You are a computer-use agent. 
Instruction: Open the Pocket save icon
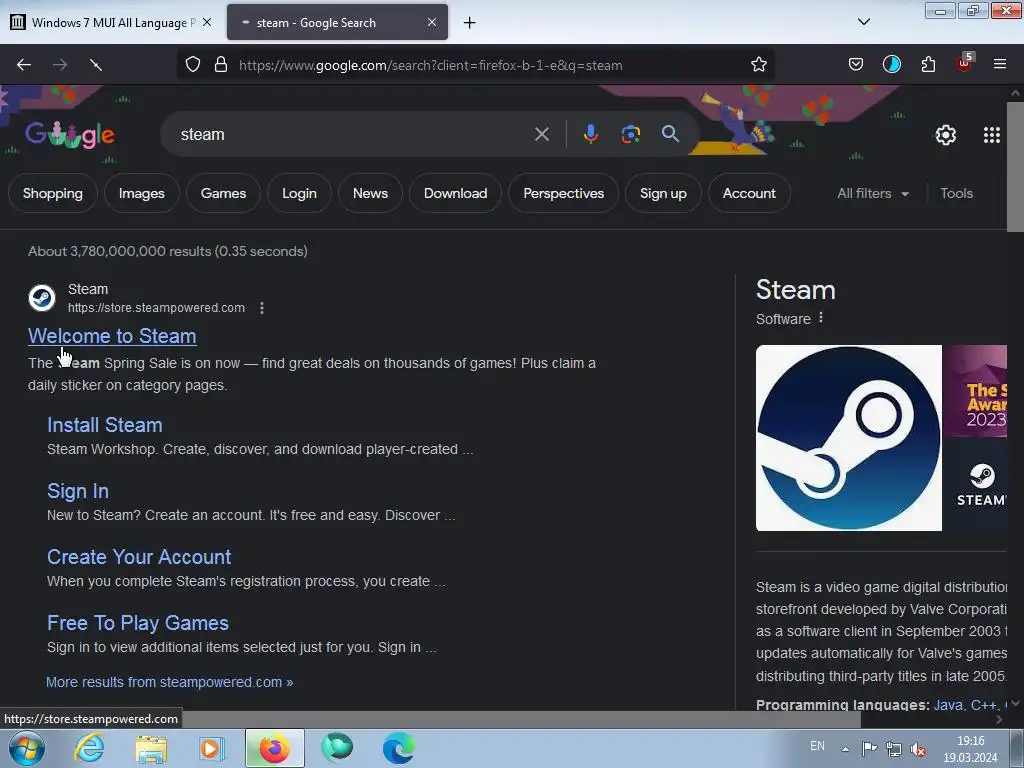[x=856, y=65]
